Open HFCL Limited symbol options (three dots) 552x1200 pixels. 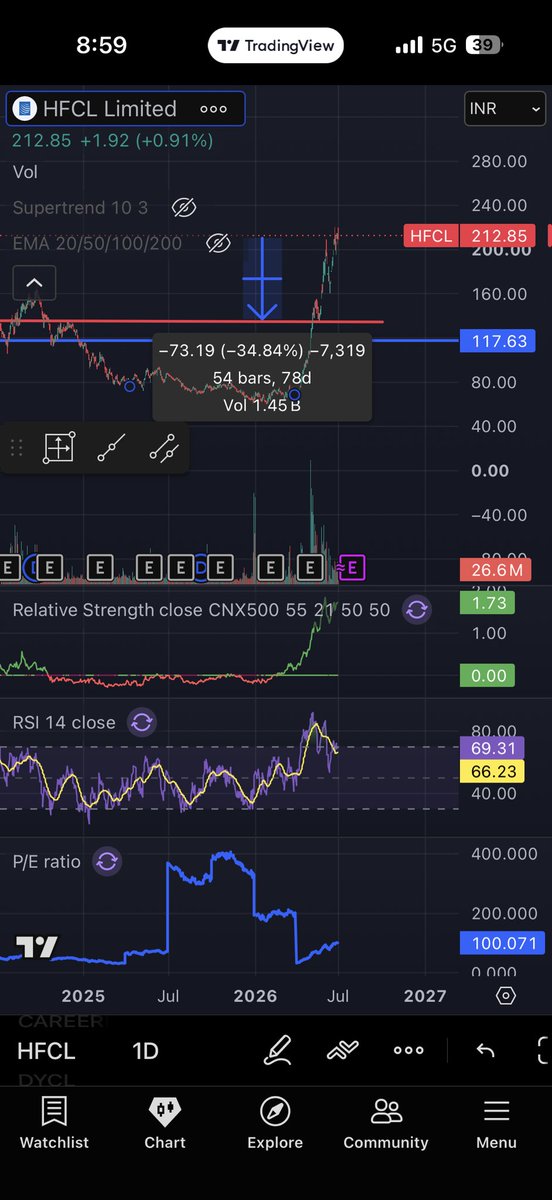pyautogui.click(x=213, y=109)
